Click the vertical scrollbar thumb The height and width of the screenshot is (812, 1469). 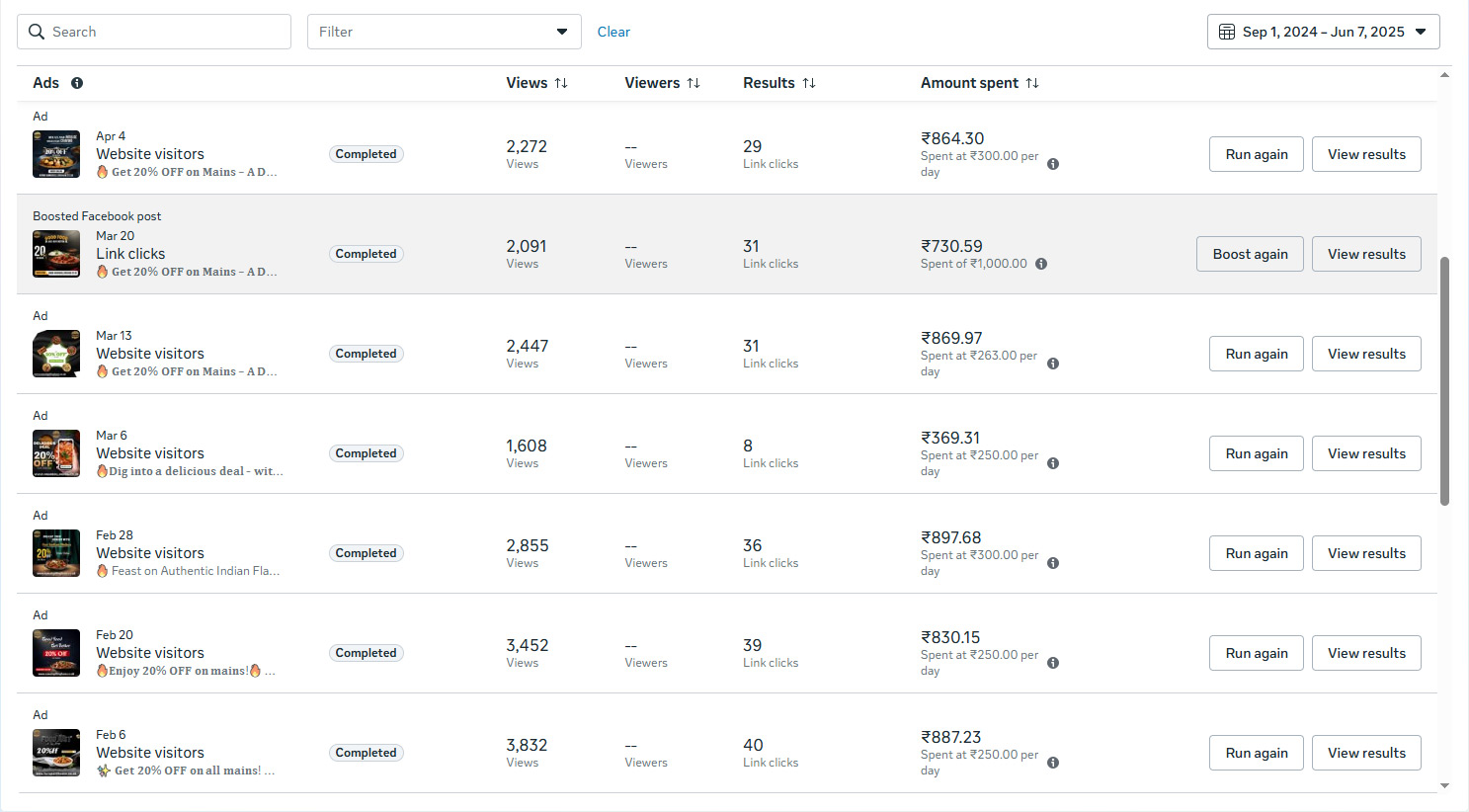[x=1444, y=380]
